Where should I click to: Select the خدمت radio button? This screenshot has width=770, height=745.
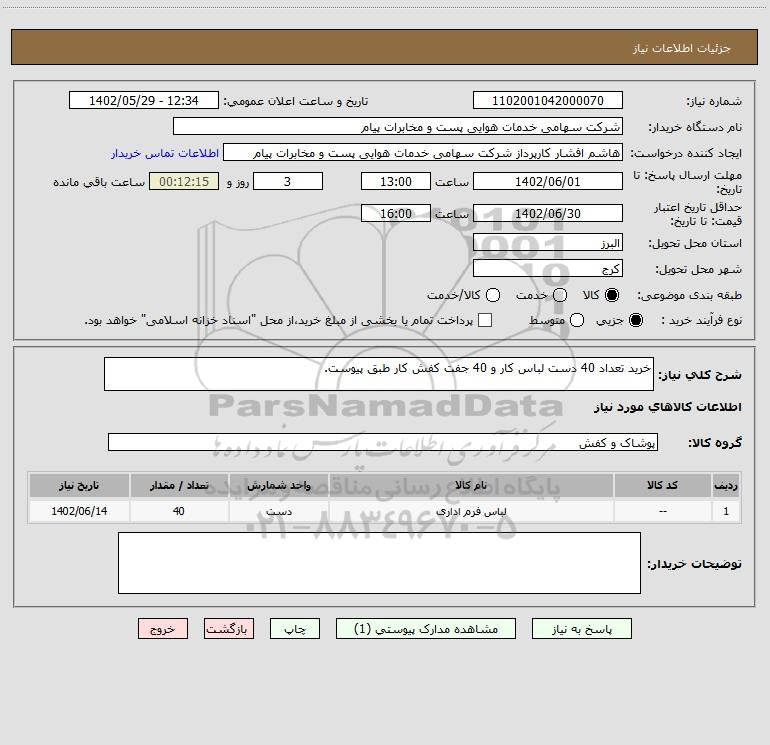pos(560,295)
